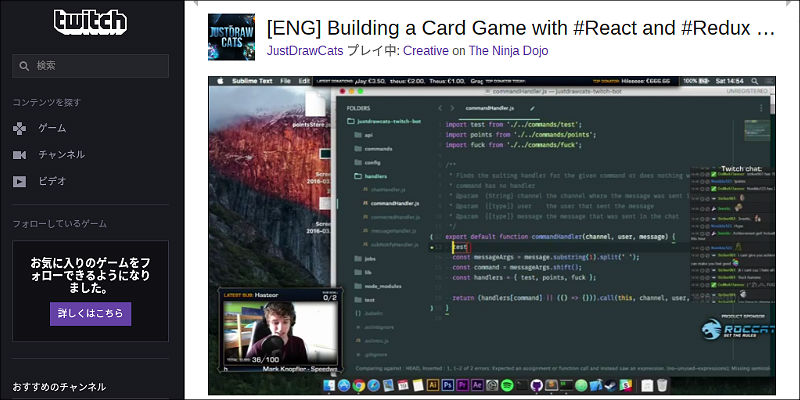Image resolution: width=800 pixels, height=400 pixels.
Task: Click the pencil icon beside the commandHandler.js tab
Action: pos(532,108)
